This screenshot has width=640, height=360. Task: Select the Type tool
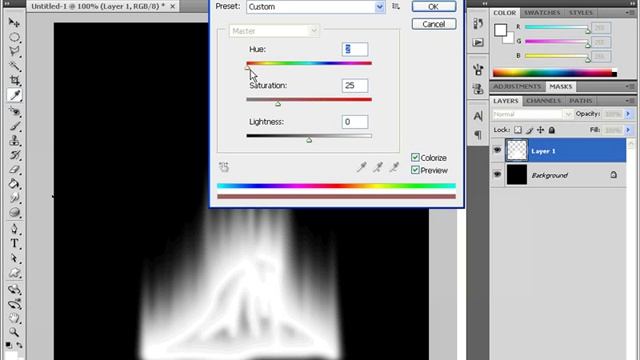click(14, 243)
